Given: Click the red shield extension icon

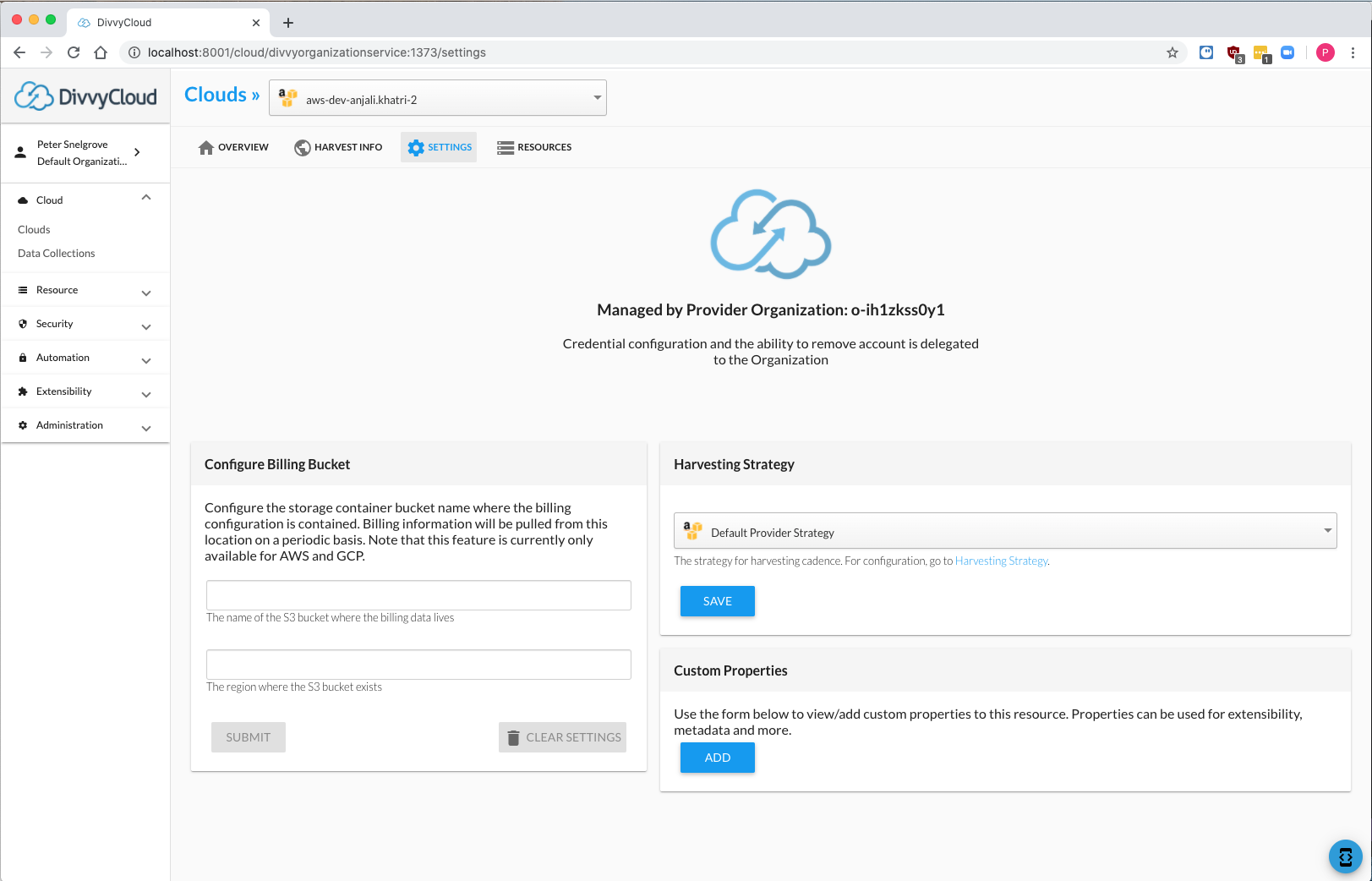Looking at the screenshot, I should pyautogui.click(x=1234, y=53).
